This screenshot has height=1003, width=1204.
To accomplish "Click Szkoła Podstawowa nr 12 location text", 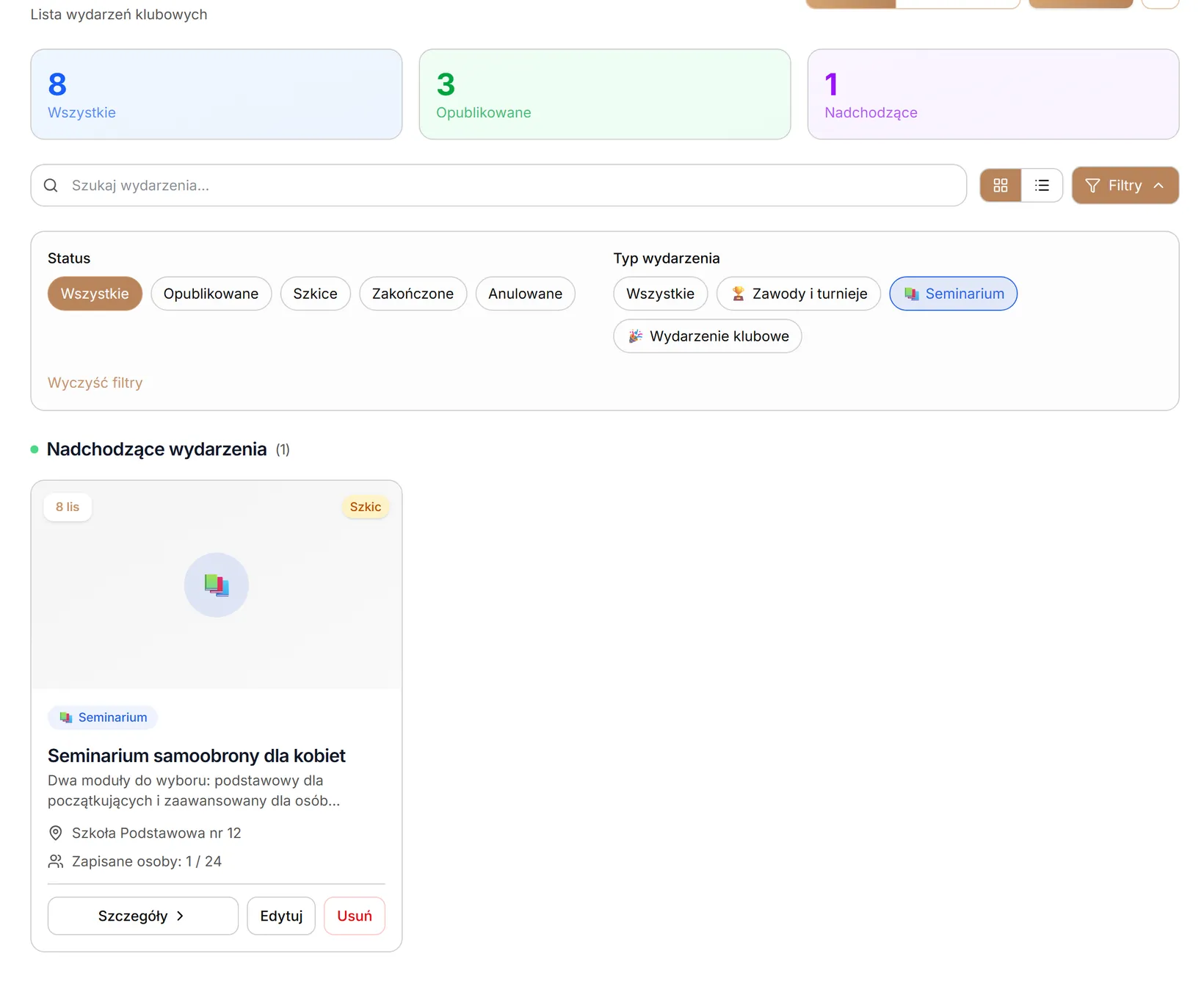I will click(x=156, y=833).
